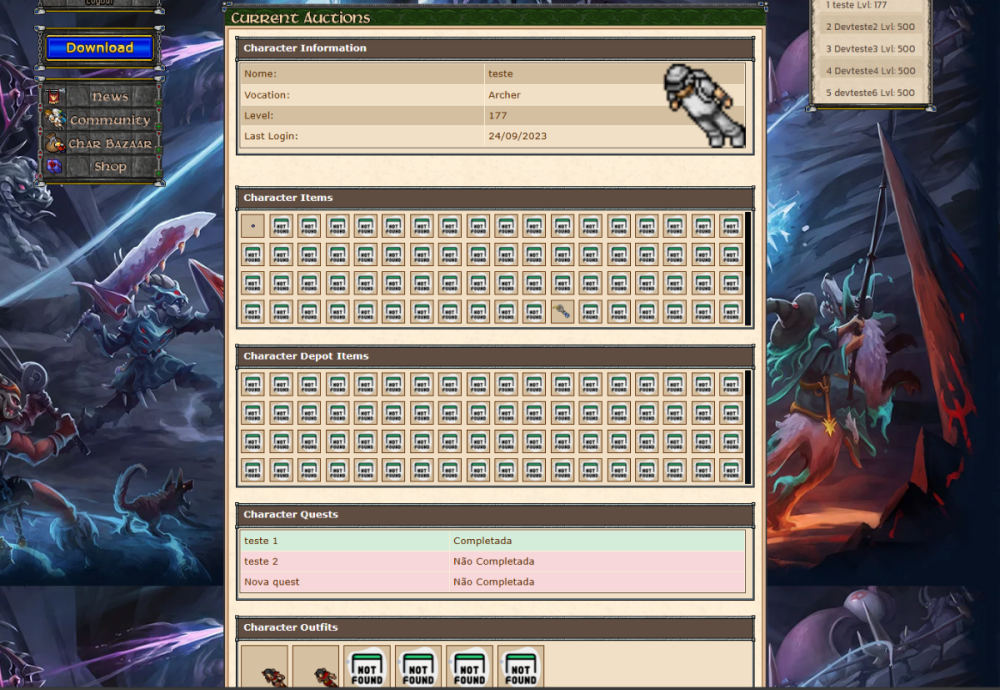This screenshot has width=1000, height=690.
Task: Select the second outfit in Character Outfits
Action: (x=316, y=668)
